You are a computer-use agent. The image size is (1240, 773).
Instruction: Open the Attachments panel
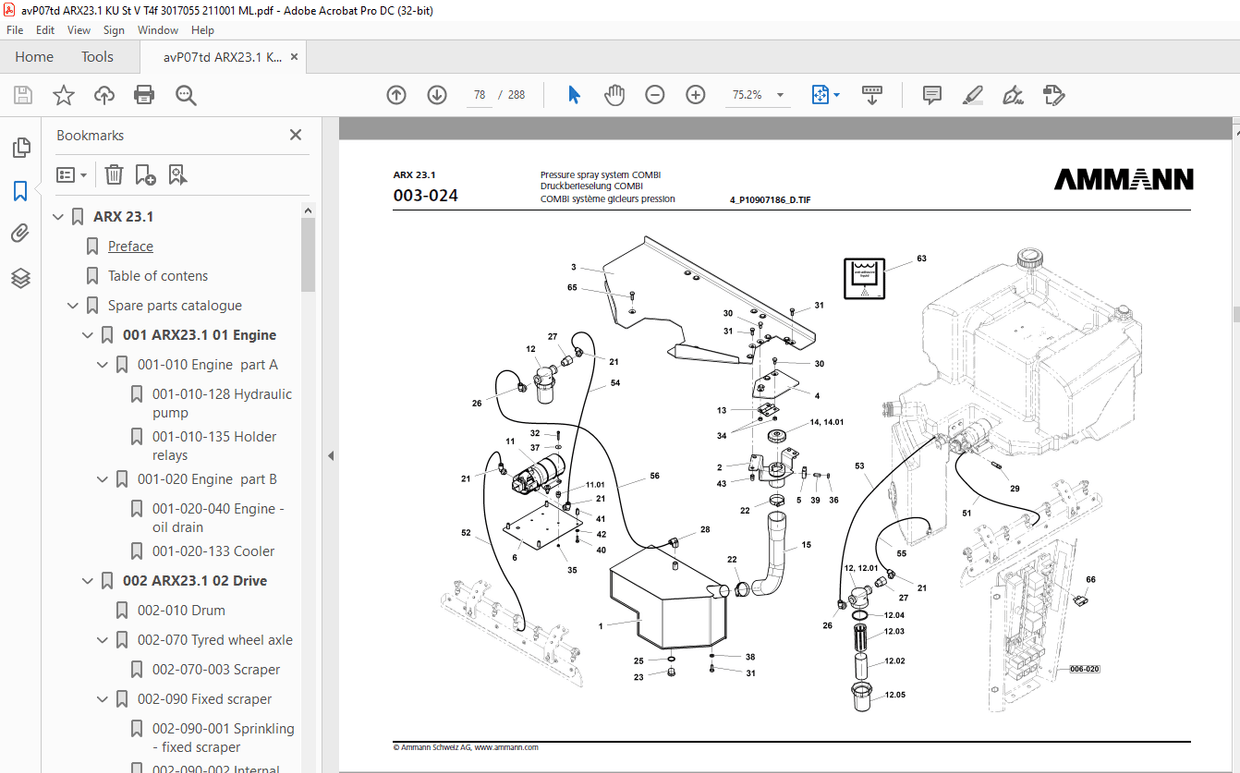[21, 232]
